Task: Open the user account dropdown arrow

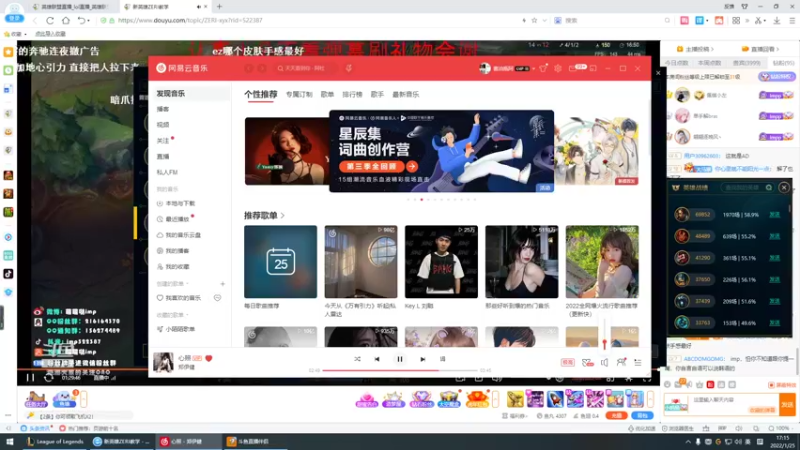Action: pos(533,68)
